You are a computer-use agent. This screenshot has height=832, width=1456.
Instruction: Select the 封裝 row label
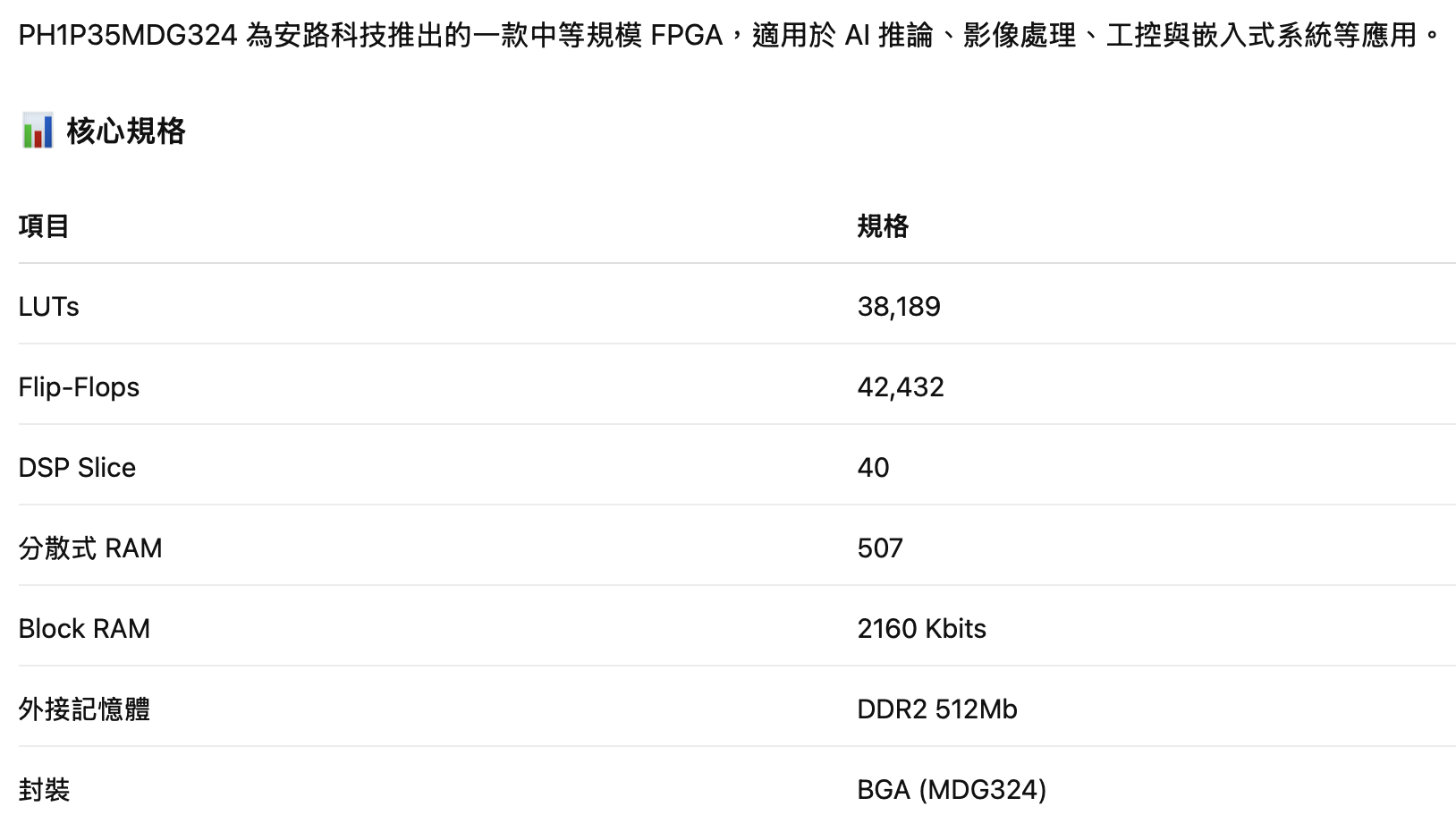coord(44,790)
